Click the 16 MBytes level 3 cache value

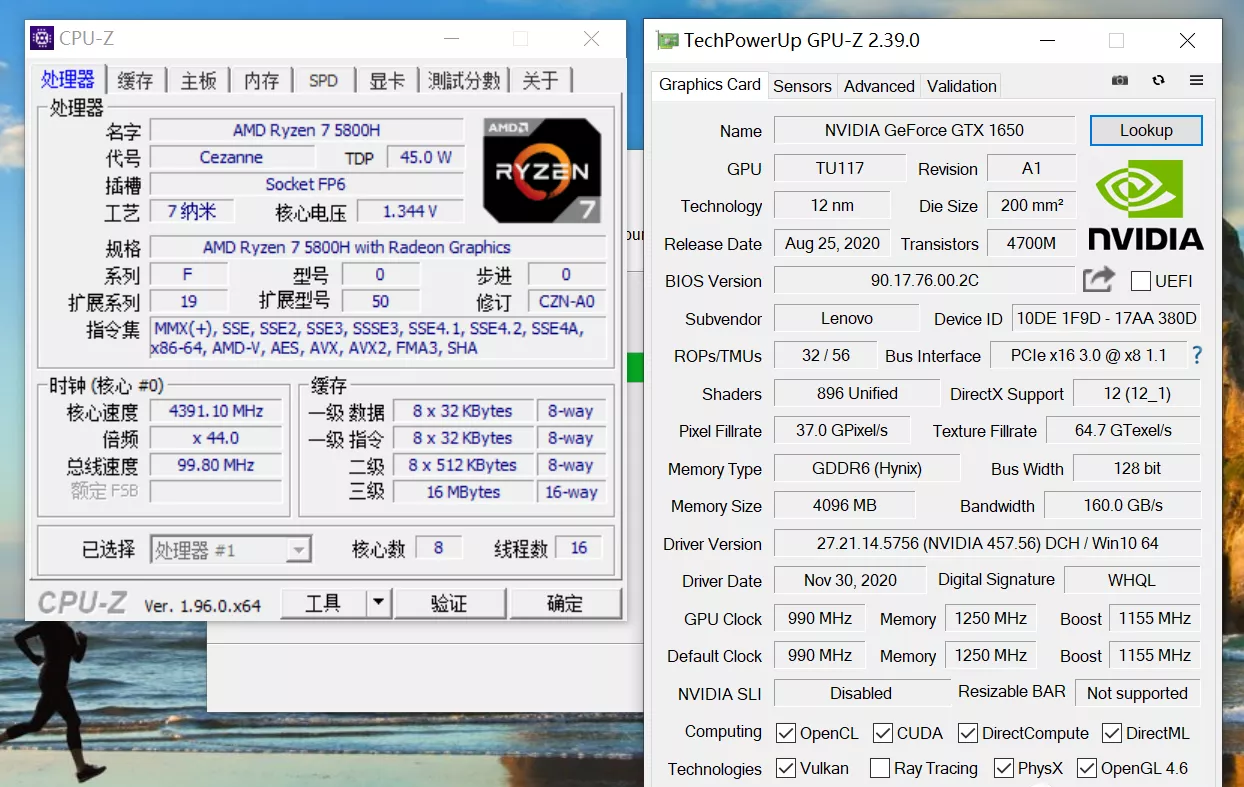click(462, 492)
